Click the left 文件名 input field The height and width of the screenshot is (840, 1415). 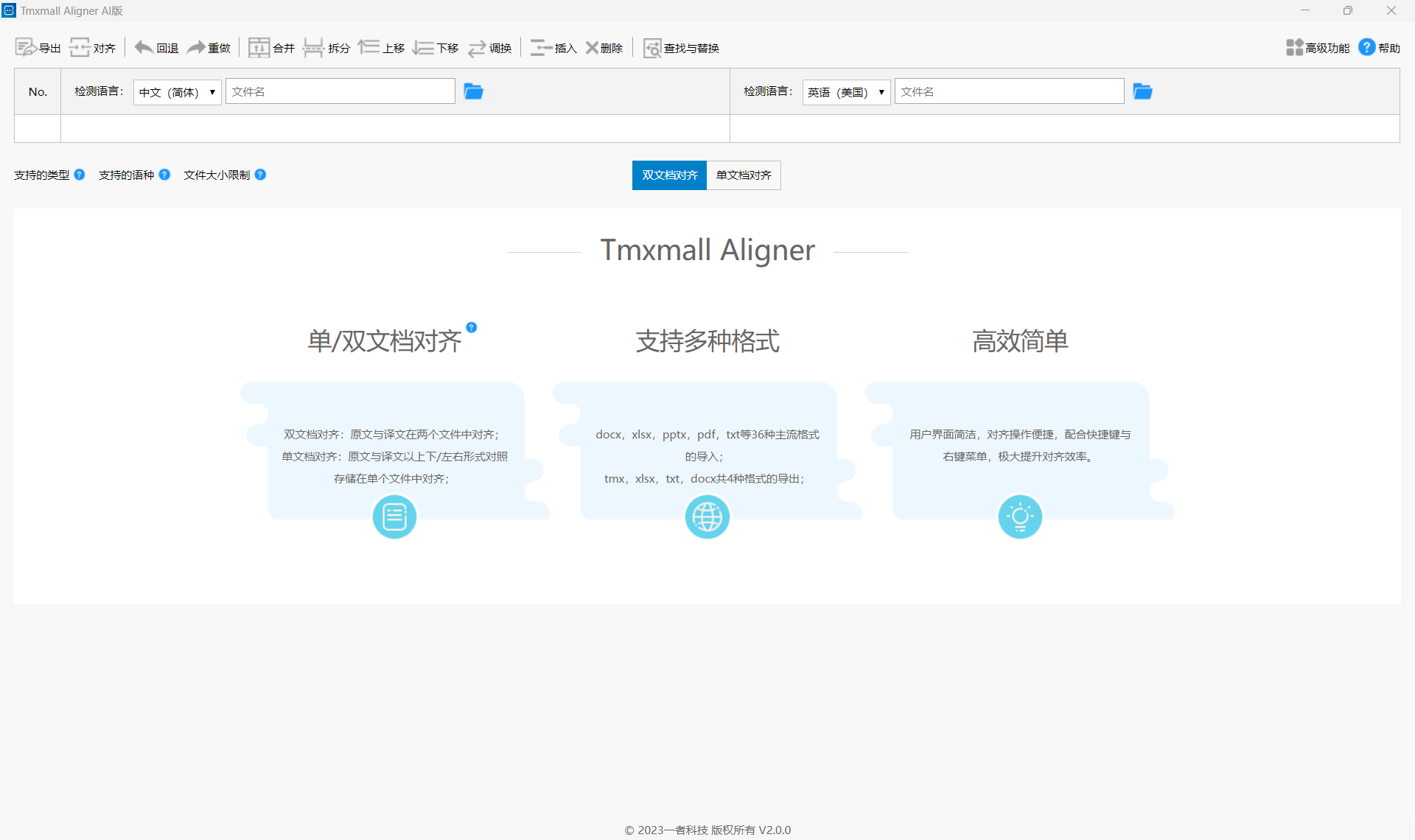coord(340,91)
